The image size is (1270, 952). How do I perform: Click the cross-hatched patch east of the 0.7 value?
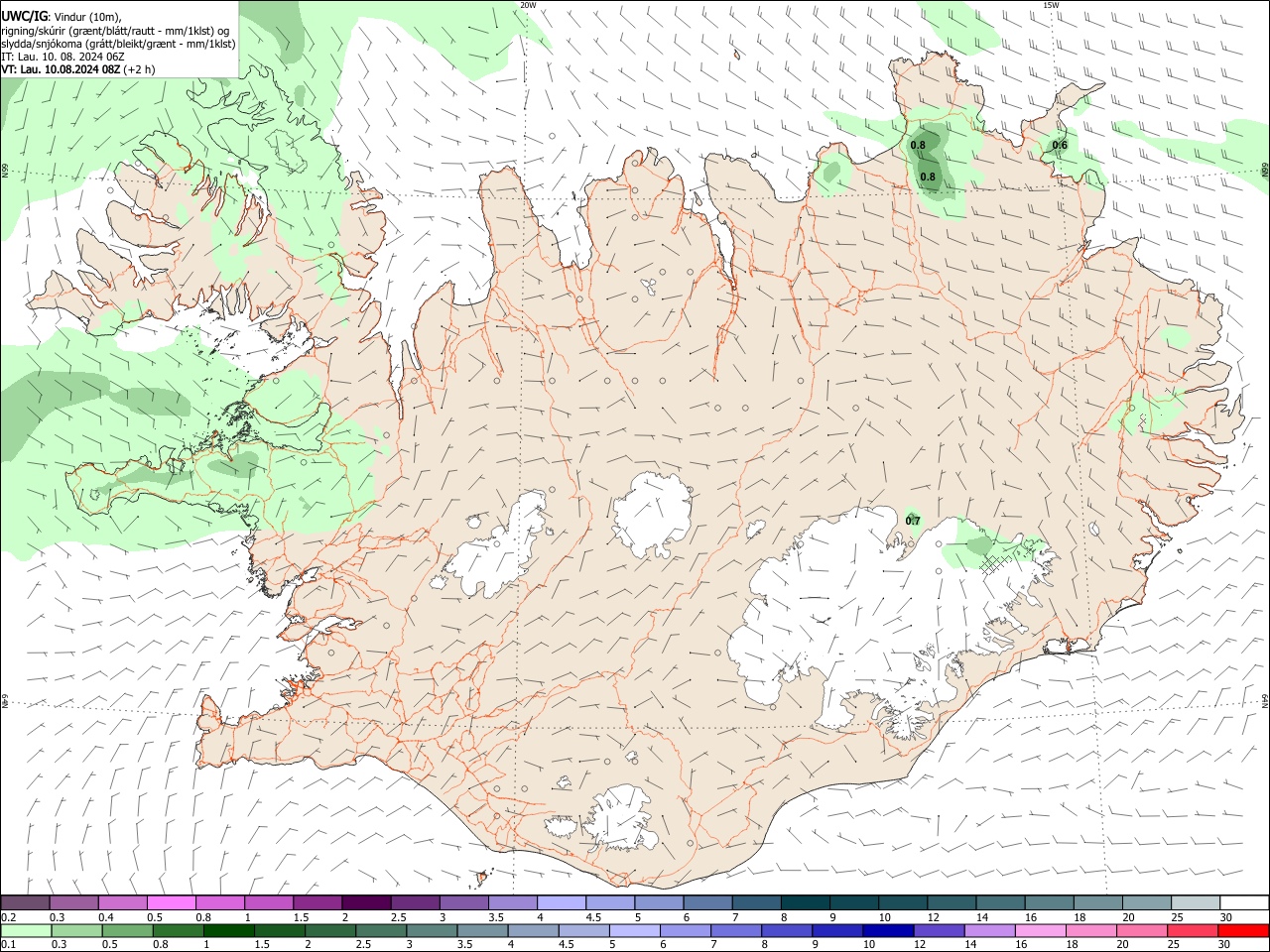[x=993, y=565]
